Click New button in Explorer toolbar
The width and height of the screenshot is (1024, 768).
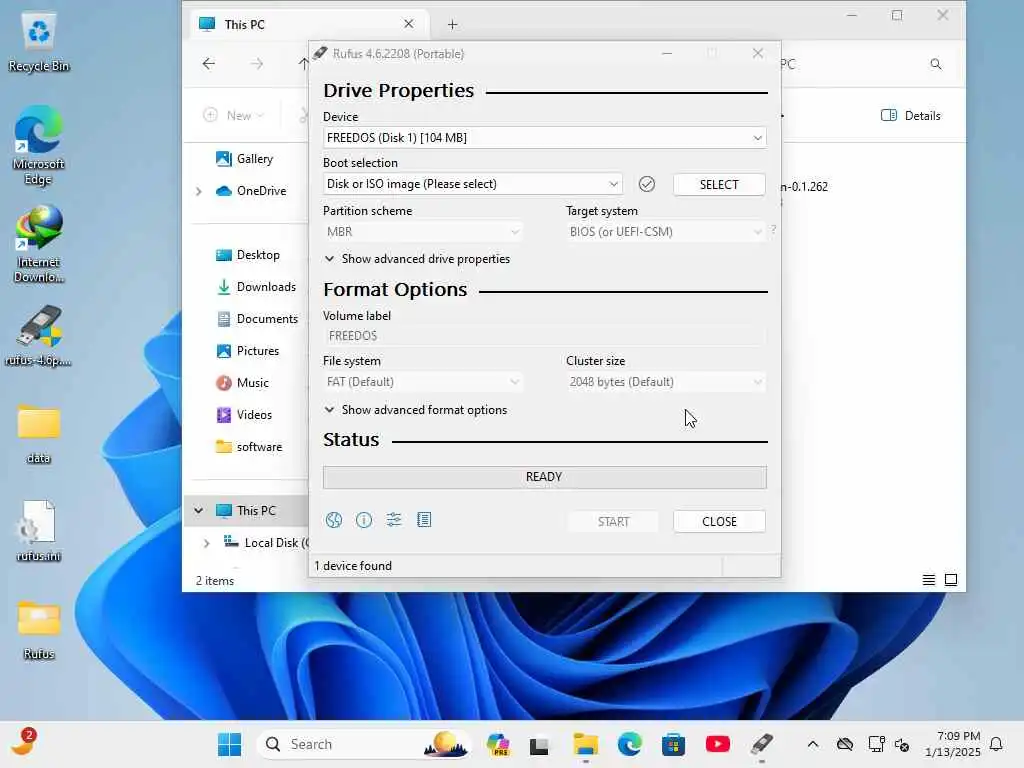click(234, 116)
